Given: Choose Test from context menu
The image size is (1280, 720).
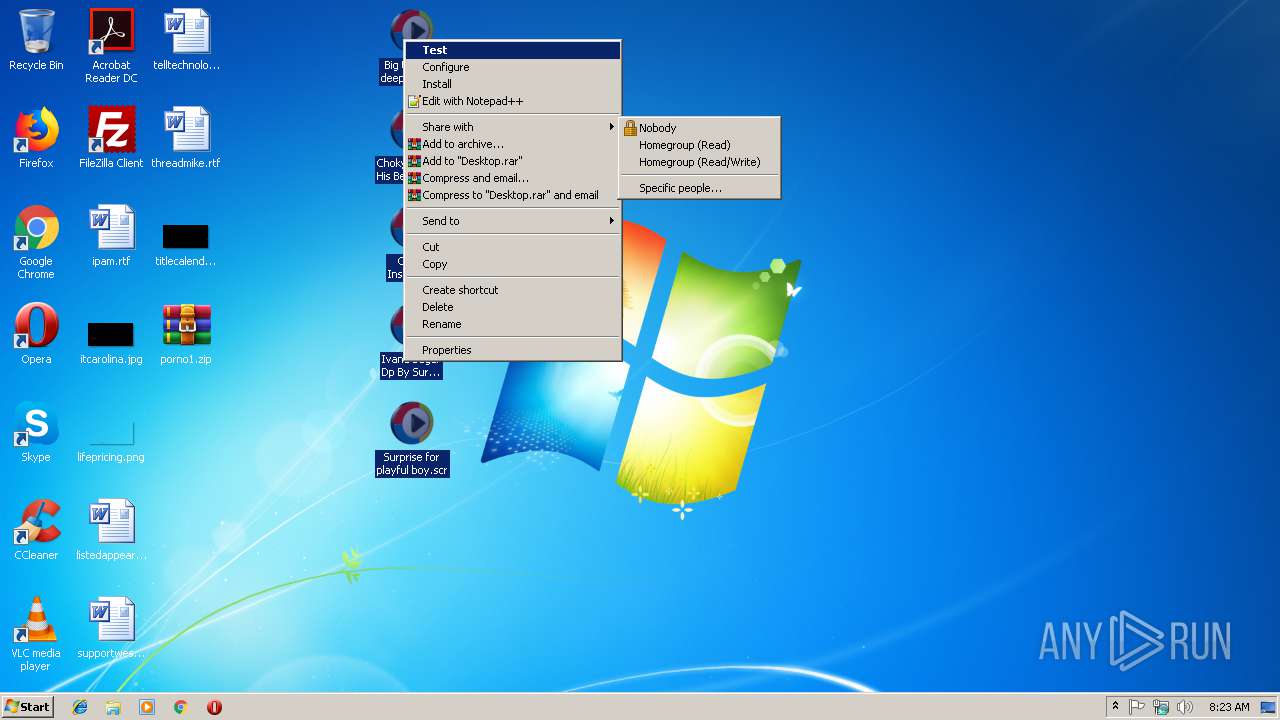Looking at the screenshot, I should (513, 50).
